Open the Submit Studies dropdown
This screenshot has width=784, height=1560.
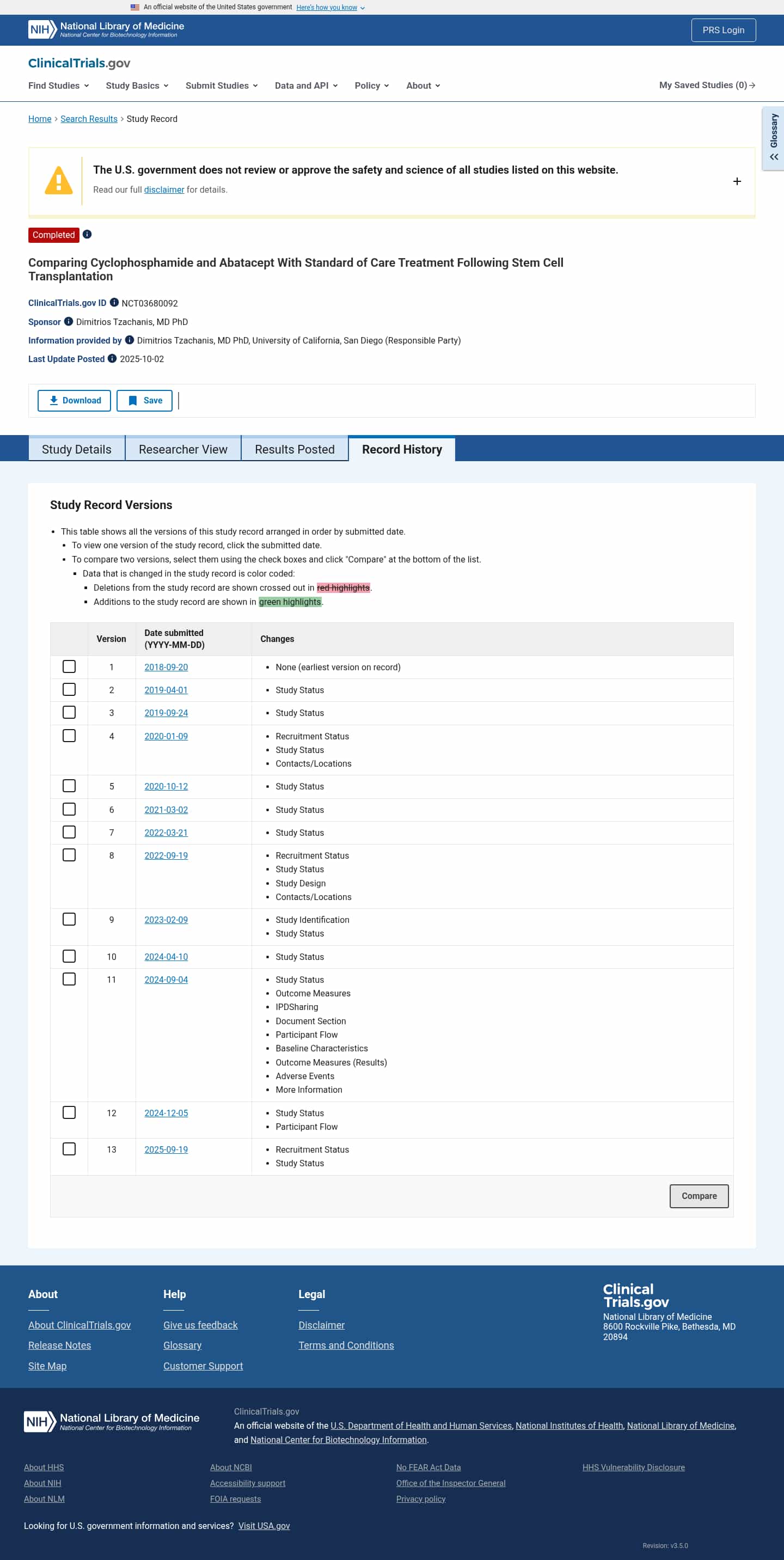tap(222, 85)
